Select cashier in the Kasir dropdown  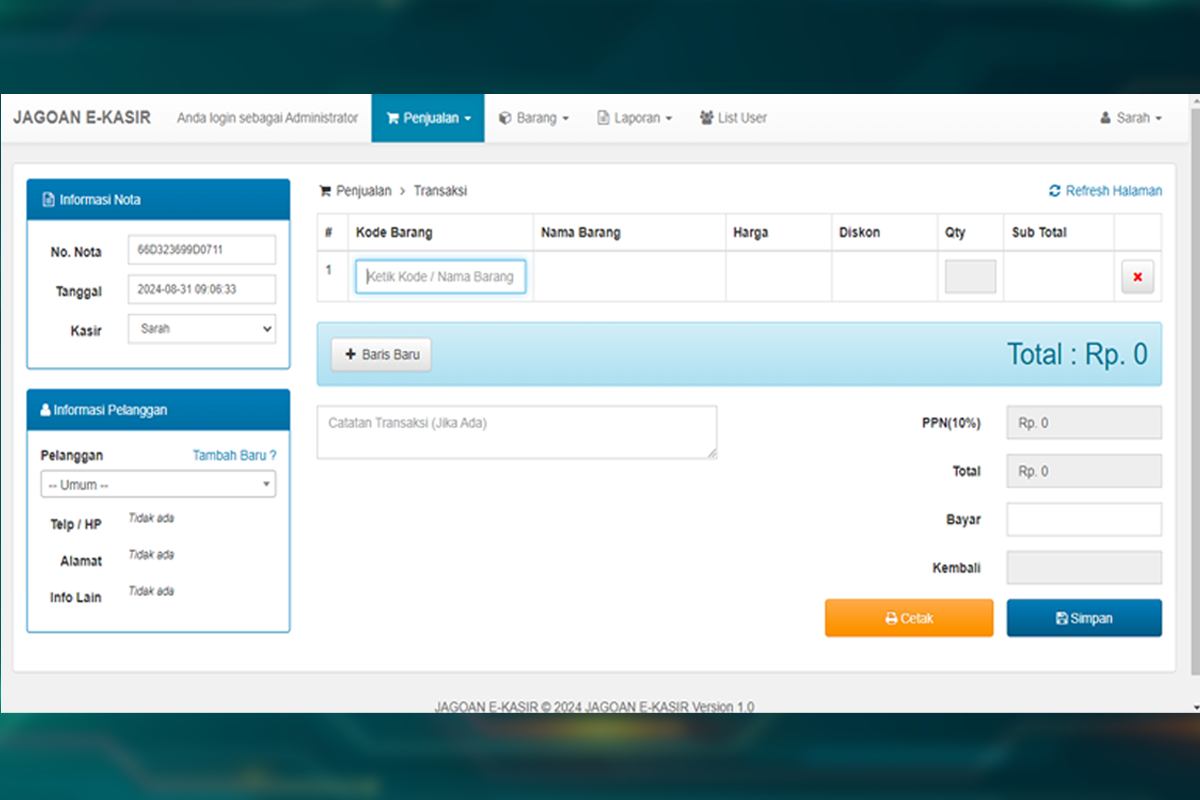[x=201, y=329]
